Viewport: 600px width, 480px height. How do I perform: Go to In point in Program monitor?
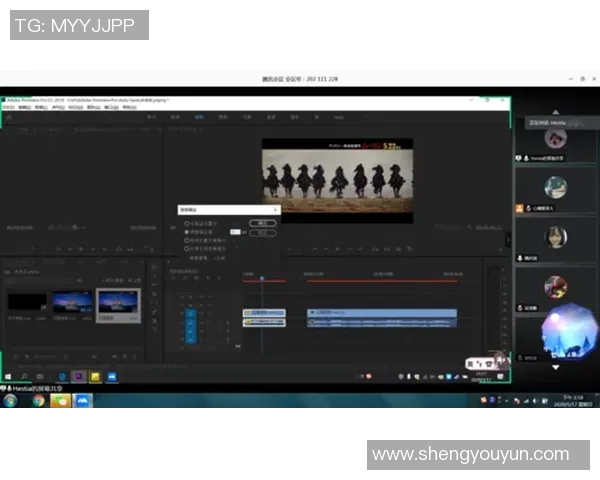[x=314, y=249]
